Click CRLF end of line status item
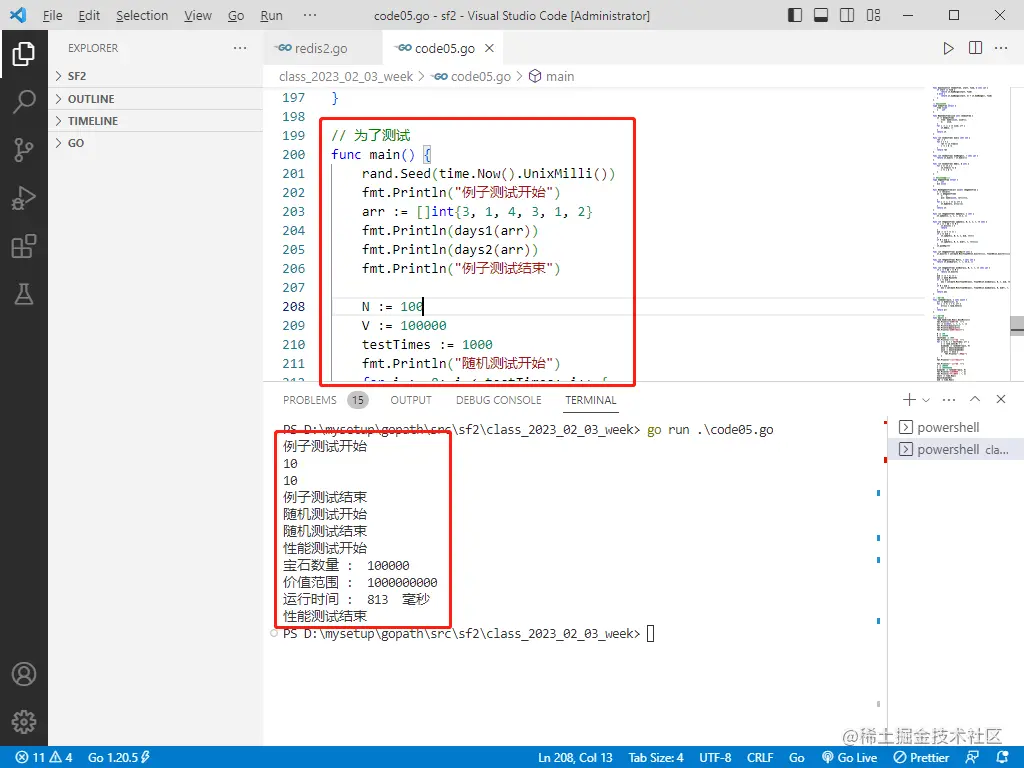The width and height of the screenshot is (1024, 768). click(x=760, y=758)
